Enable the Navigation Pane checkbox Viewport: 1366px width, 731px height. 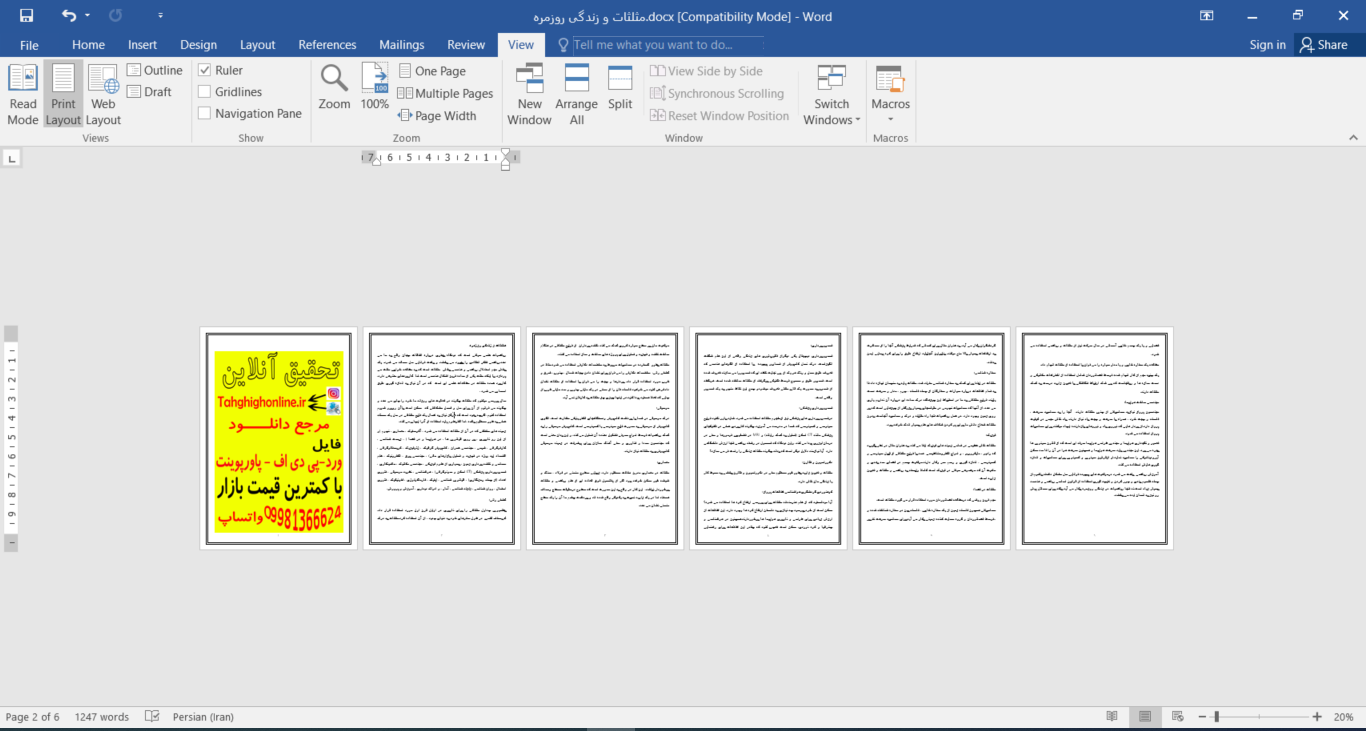[205, 114]
